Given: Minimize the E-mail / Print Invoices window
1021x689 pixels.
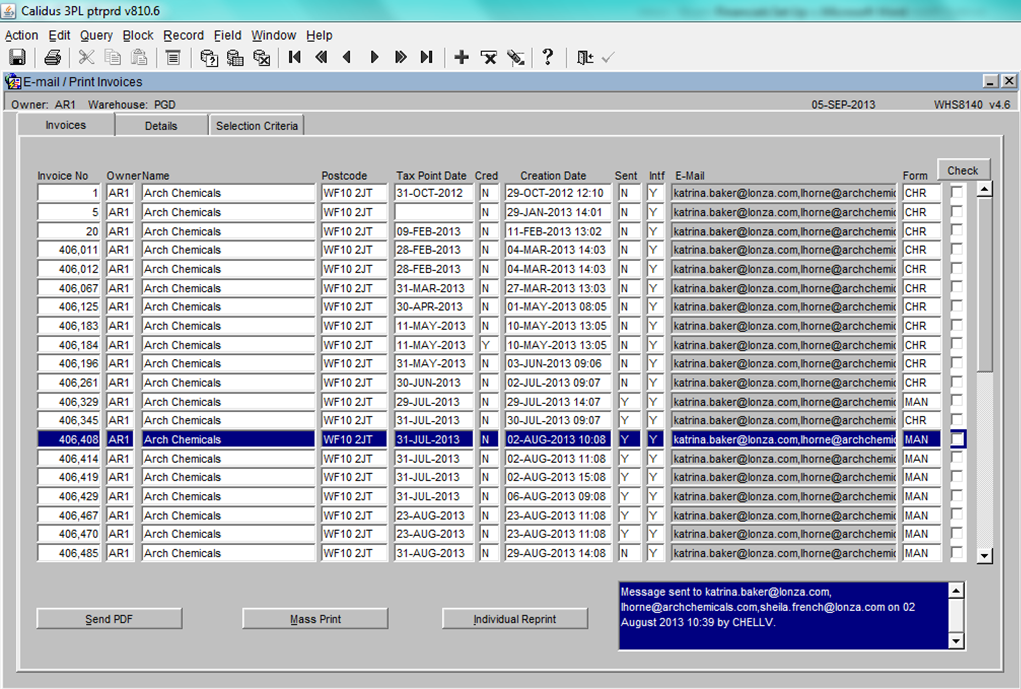Looking at the screenshot, I should point(990,81).
